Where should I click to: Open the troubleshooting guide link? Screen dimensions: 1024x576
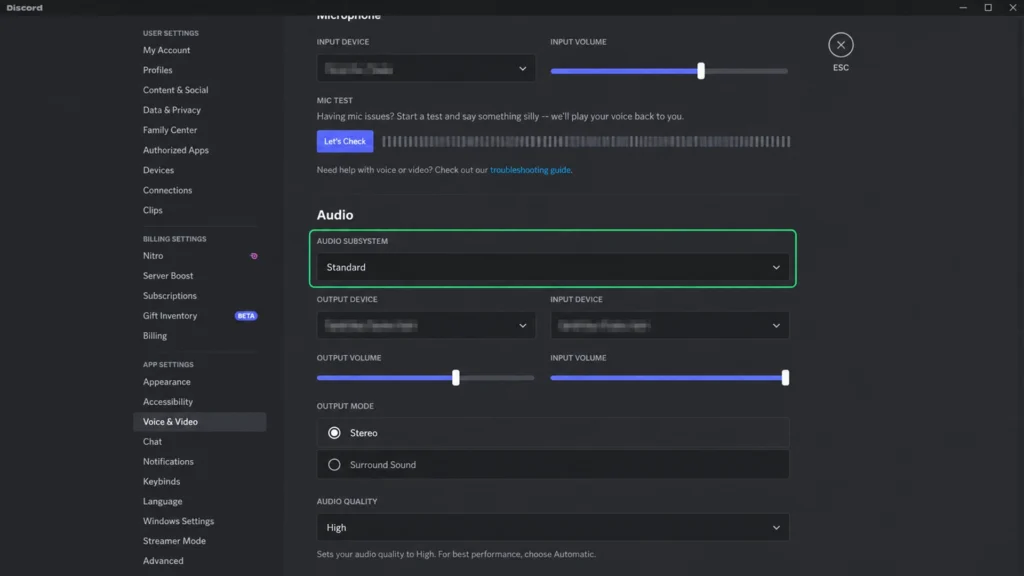[x=530, y=170]
